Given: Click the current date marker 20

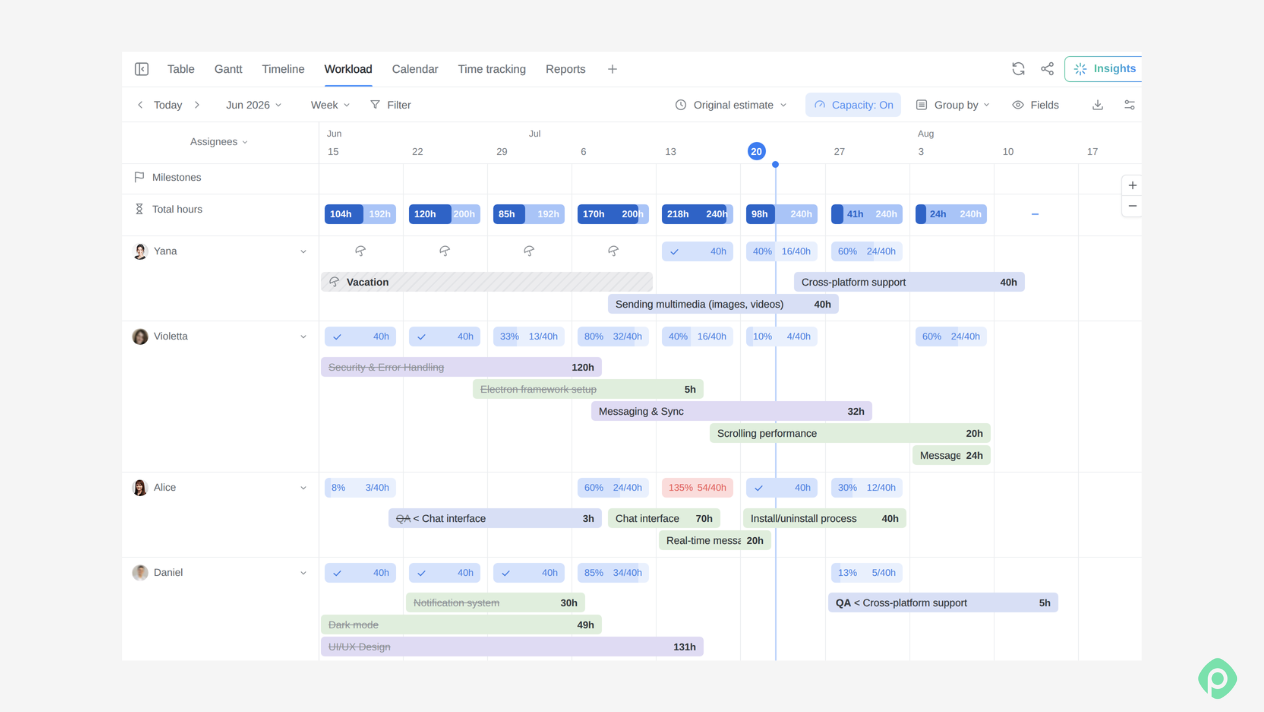Looking at the screenshot, I should coord(756,151).
